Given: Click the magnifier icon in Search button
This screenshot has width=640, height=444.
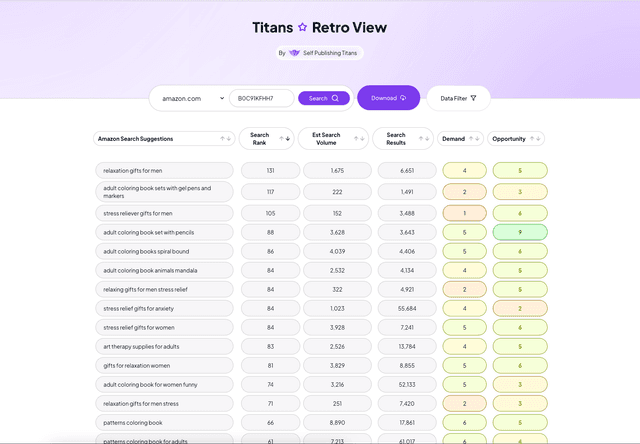Looking at the screenshot, I should (337, 98).
